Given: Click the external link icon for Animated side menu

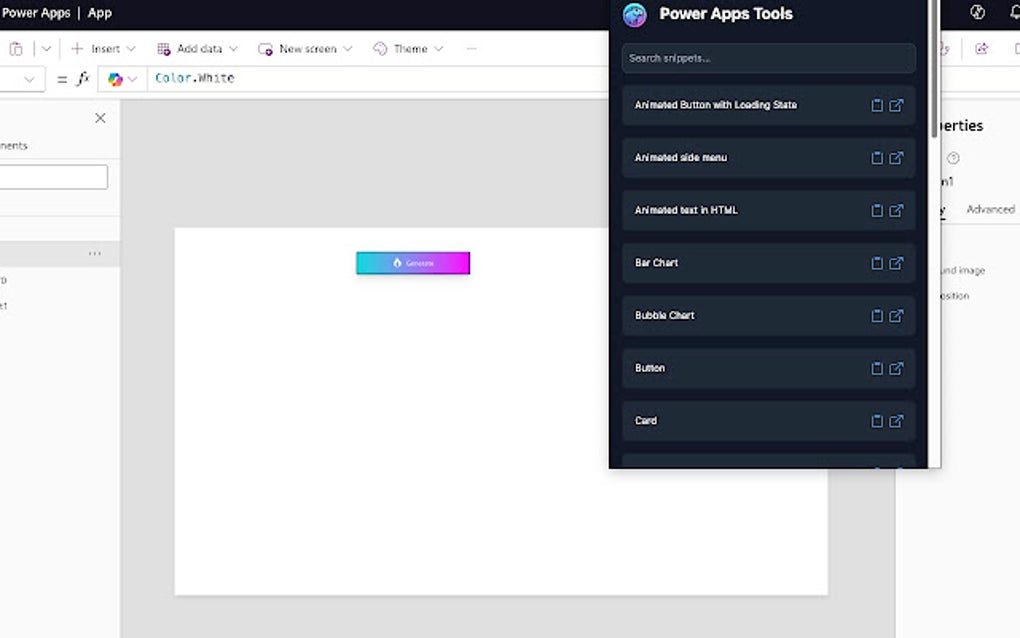Looking at the screenshot, I should pos(894,158).
